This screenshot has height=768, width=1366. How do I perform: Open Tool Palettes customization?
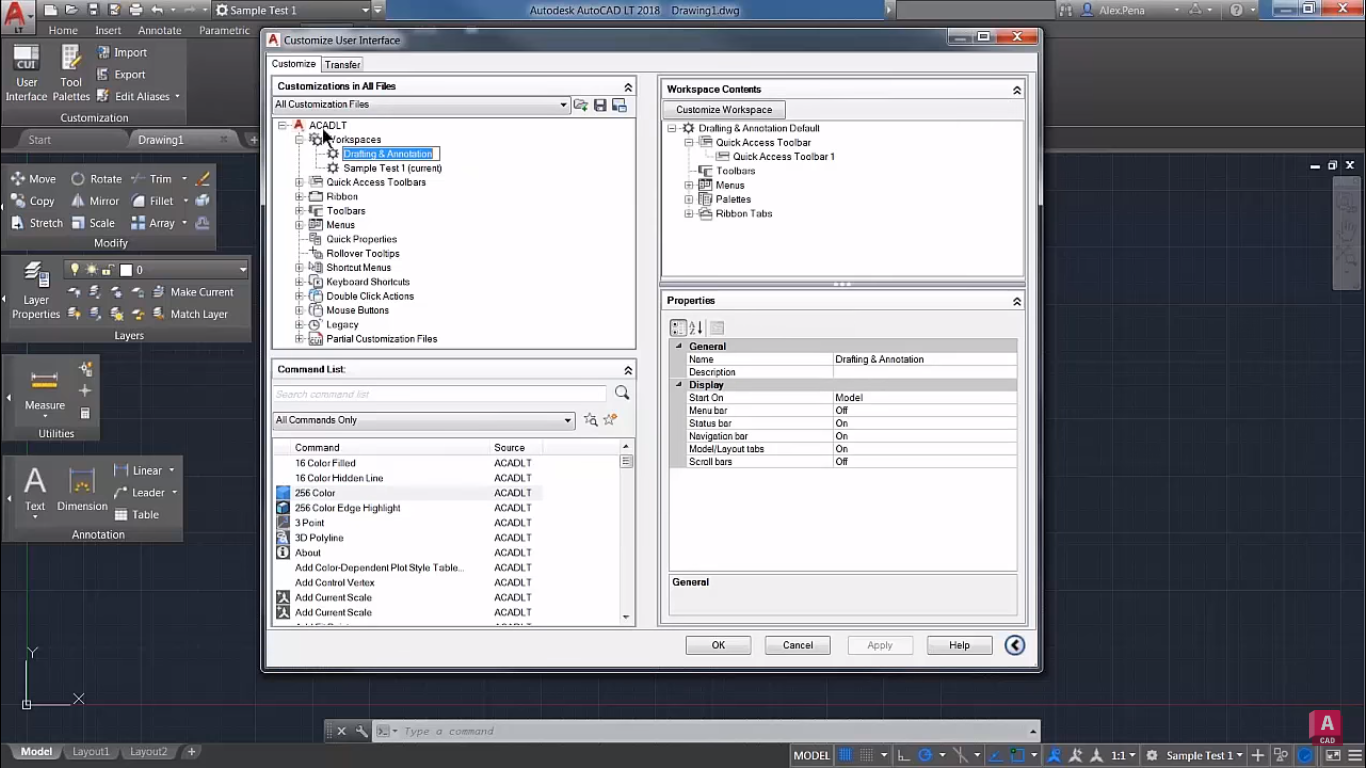tap(71, 72)
